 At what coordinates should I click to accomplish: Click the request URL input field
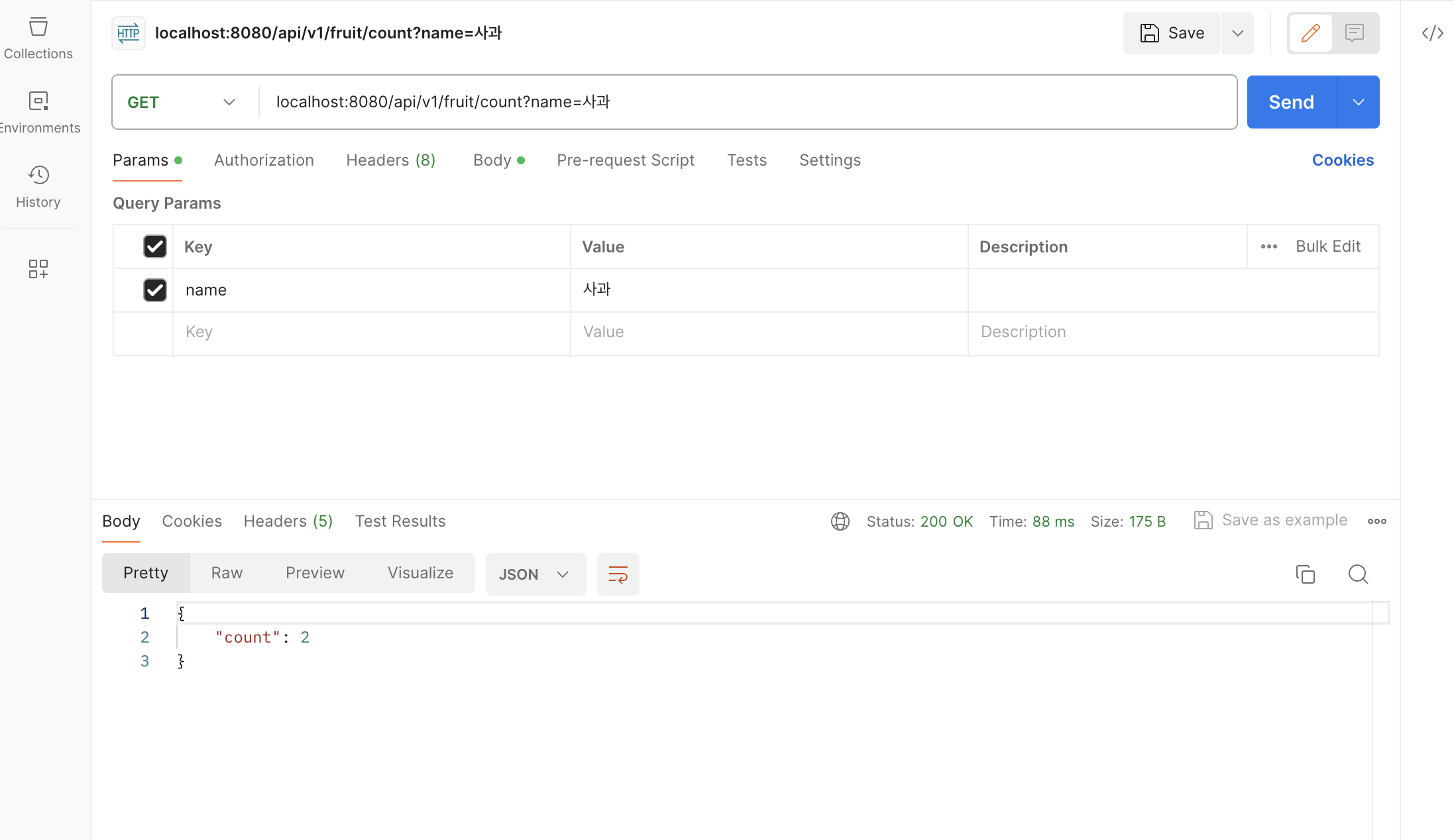tap(742, 102)
